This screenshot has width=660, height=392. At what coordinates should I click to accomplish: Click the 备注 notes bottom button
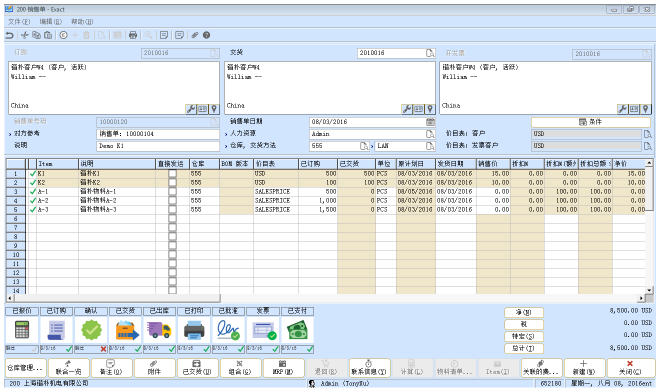(x=111, y=368)
